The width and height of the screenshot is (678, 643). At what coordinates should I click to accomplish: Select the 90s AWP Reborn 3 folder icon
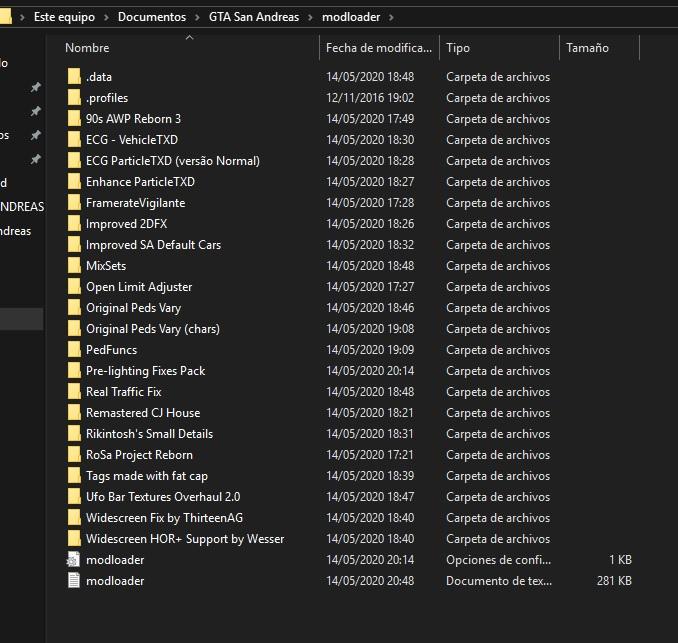click(74, 118)
